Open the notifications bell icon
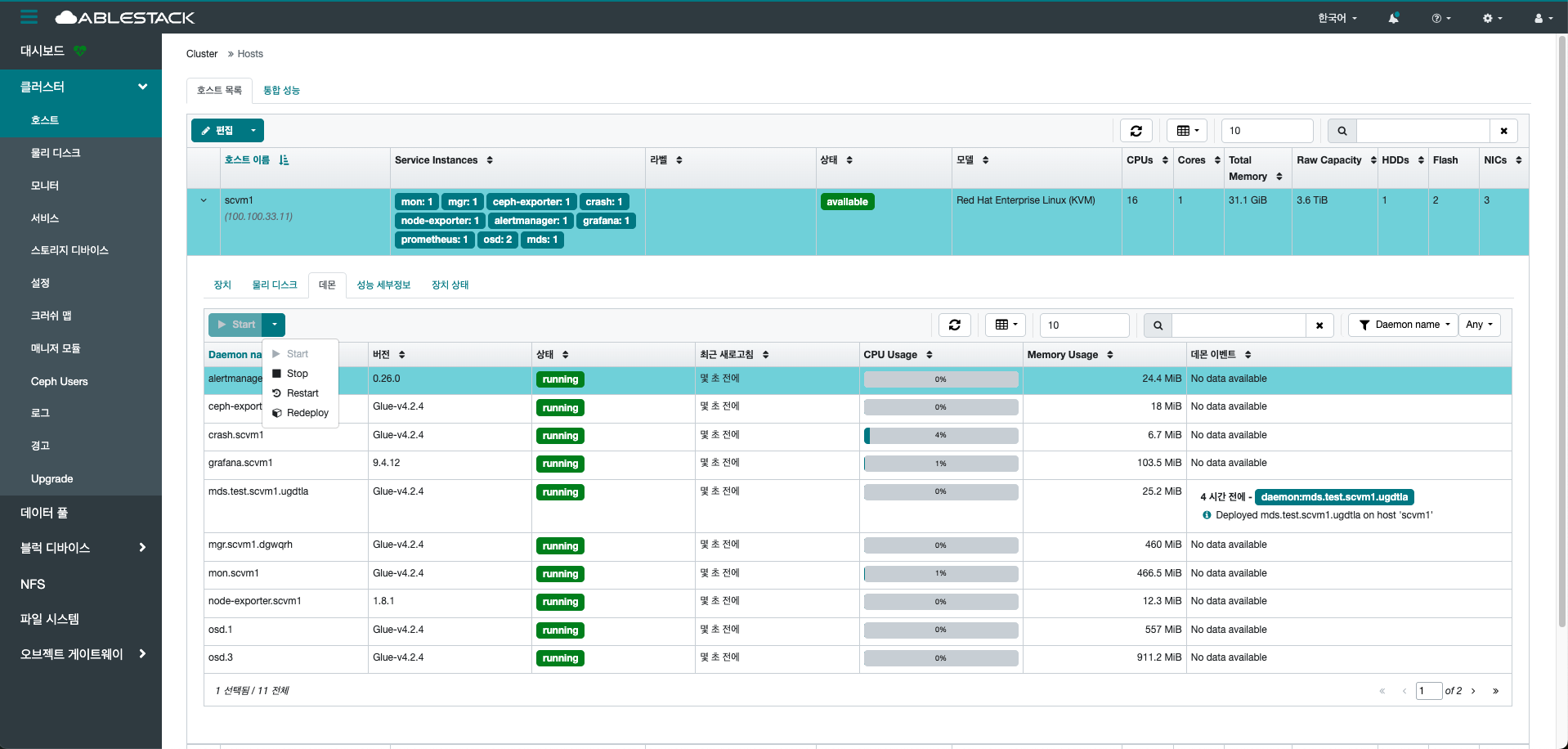Viewport: 1568px width, 749px height. pyautogui.click(x=1393, y=18)
